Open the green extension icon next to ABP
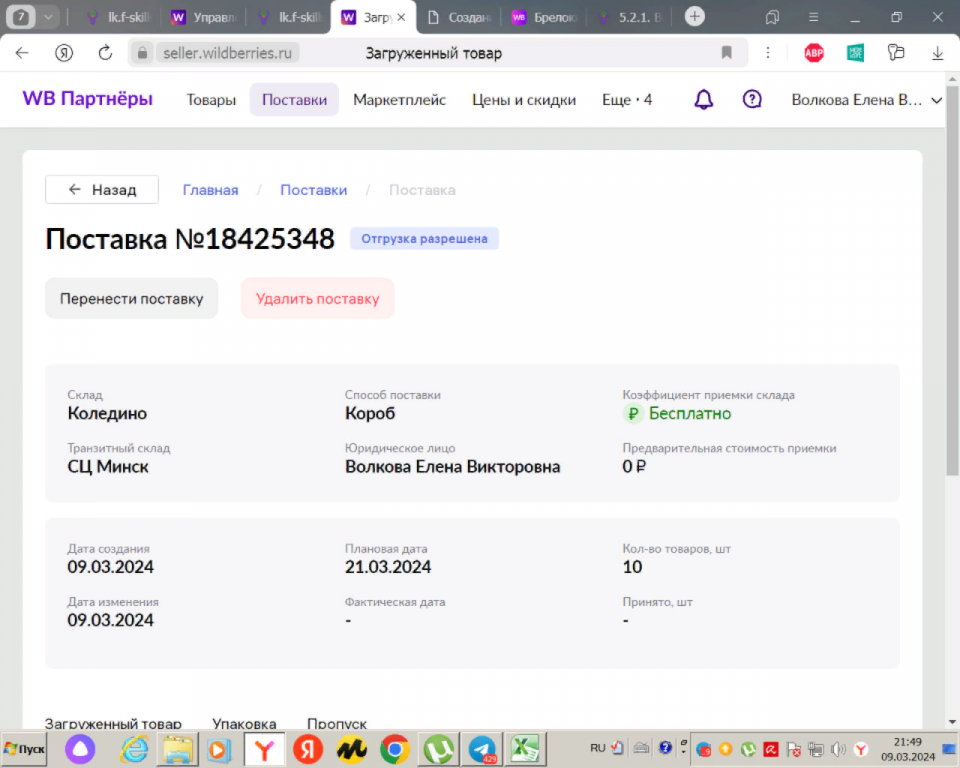Screen dimensions: 960x768 (855, 53)
